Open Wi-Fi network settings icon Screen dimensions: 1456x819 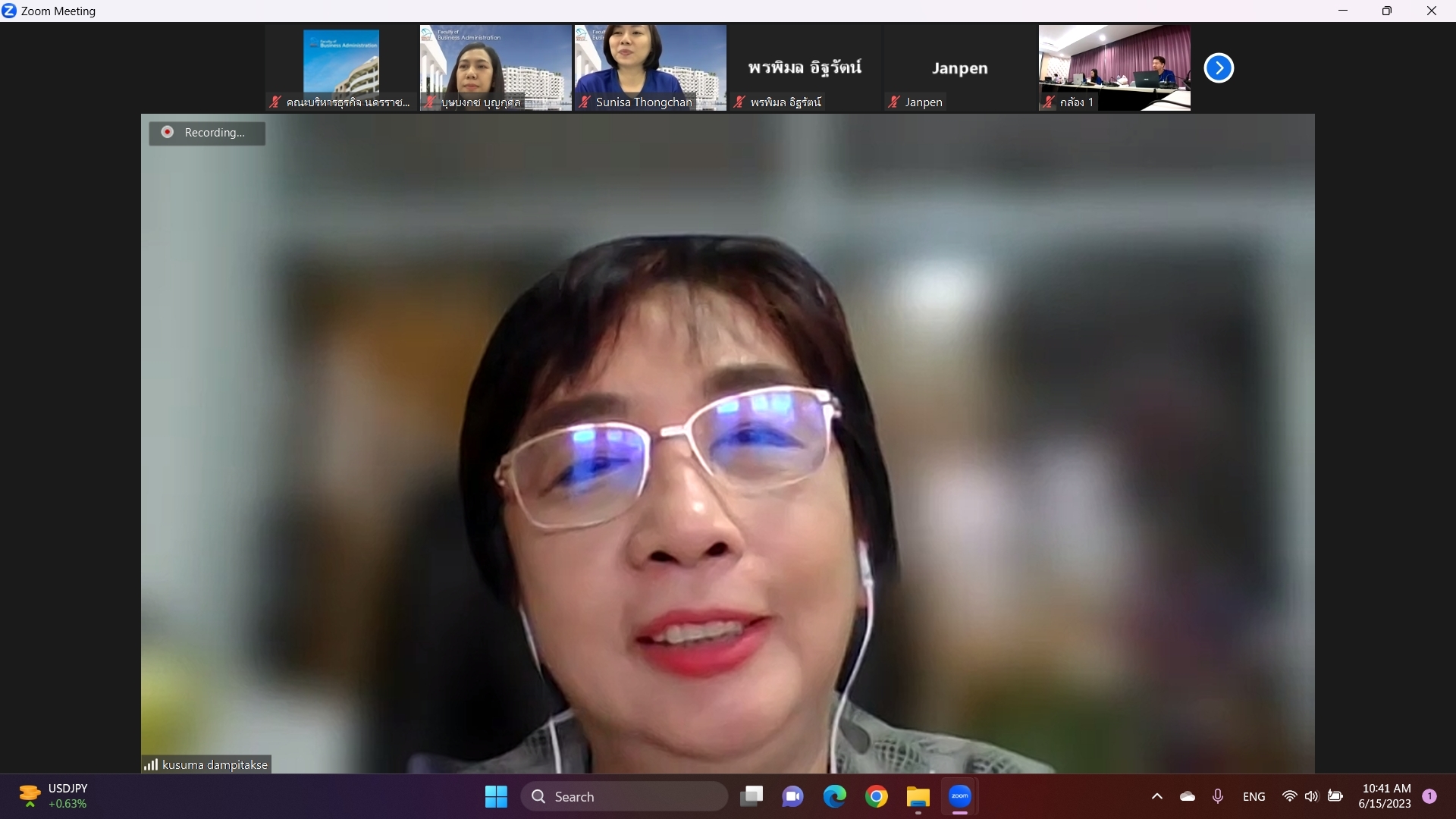1289,796
